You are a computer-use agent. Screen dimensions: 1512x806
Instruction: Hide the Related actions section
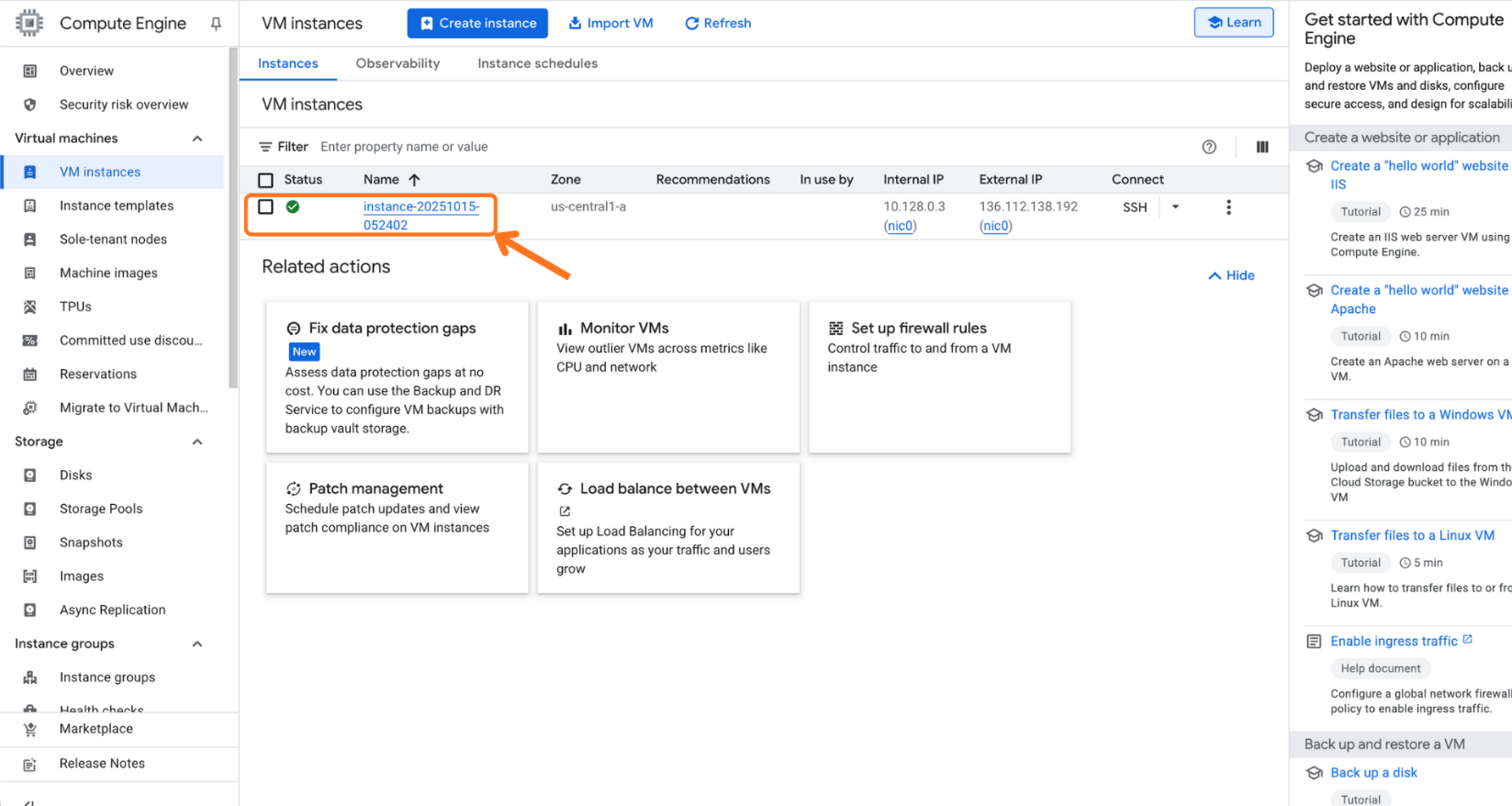(1231, 275)
